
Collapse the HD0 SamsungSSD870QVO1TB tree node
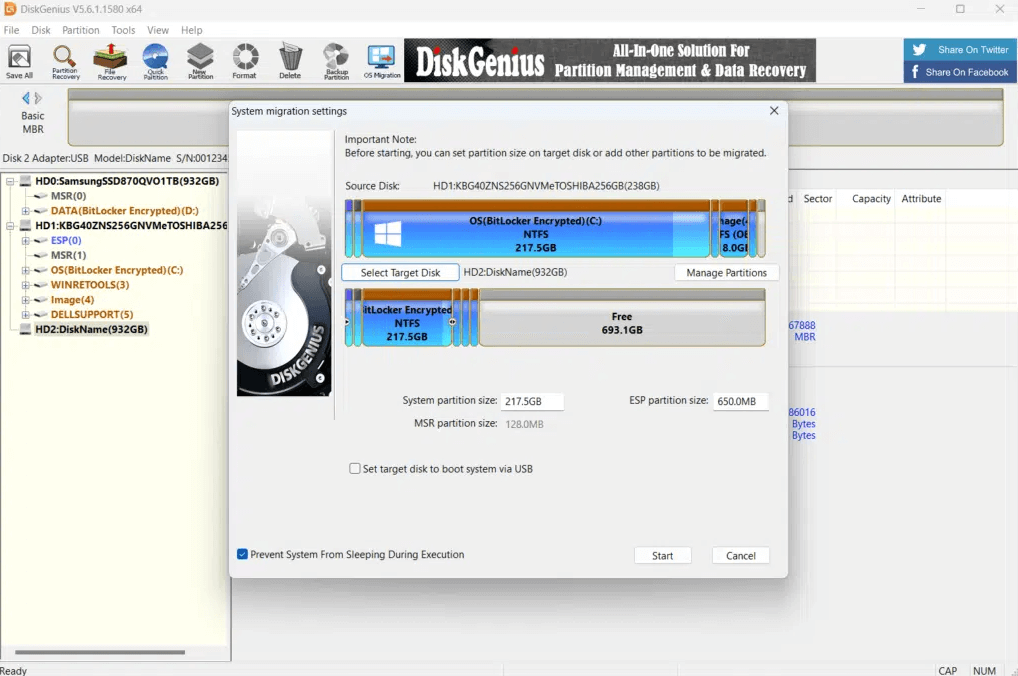10,181
